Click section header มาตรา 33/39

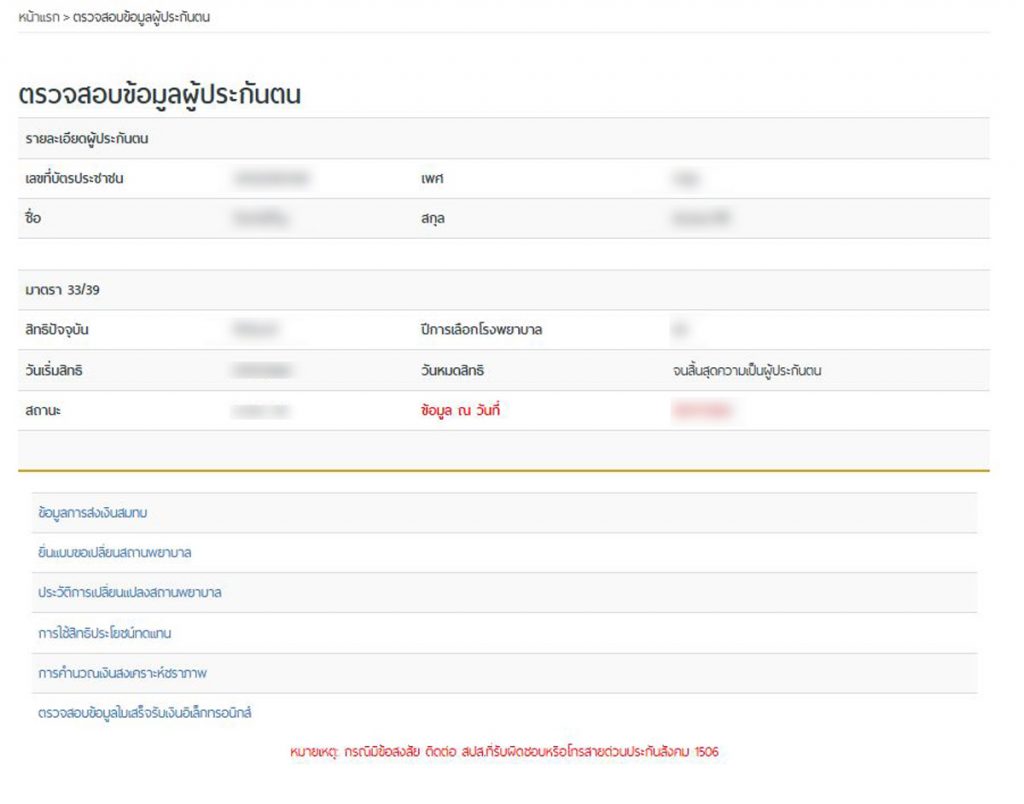click(63, 290)
